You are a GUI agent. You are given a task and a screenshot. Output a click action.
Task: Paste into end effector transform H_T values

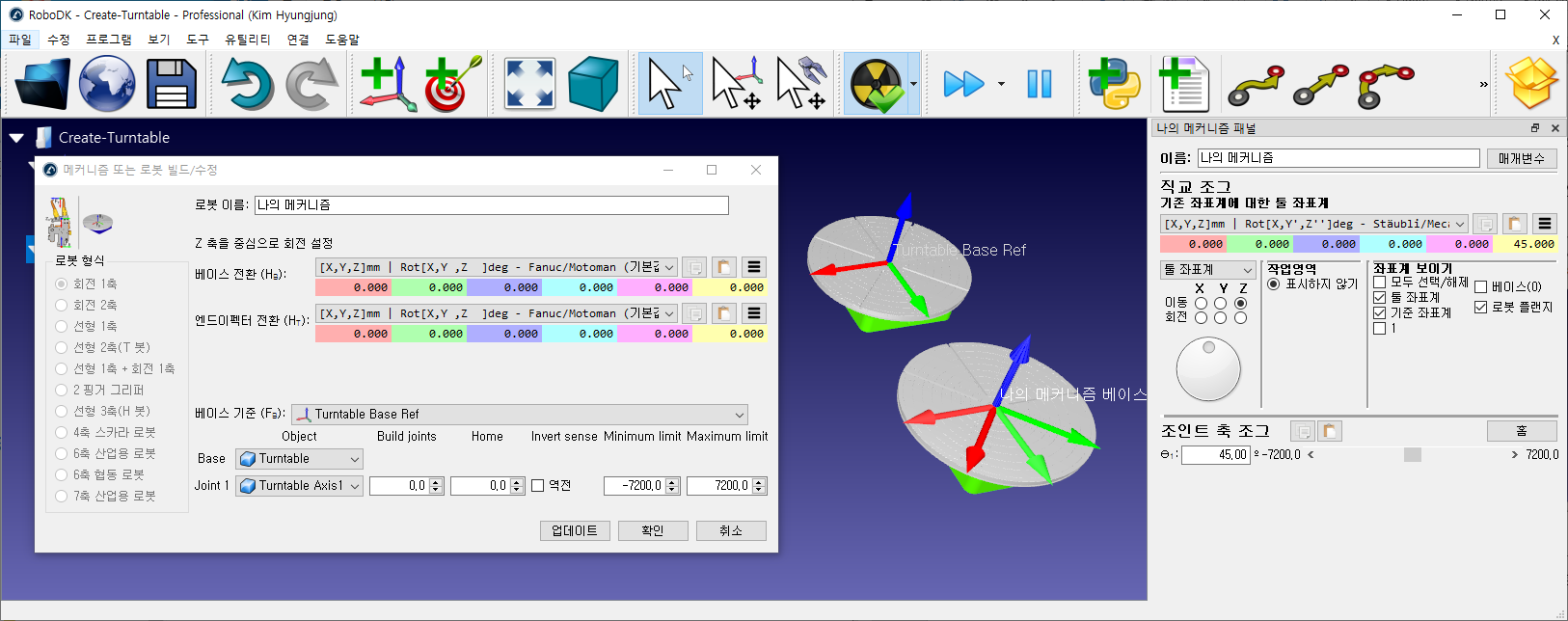(x=724, y=313)
